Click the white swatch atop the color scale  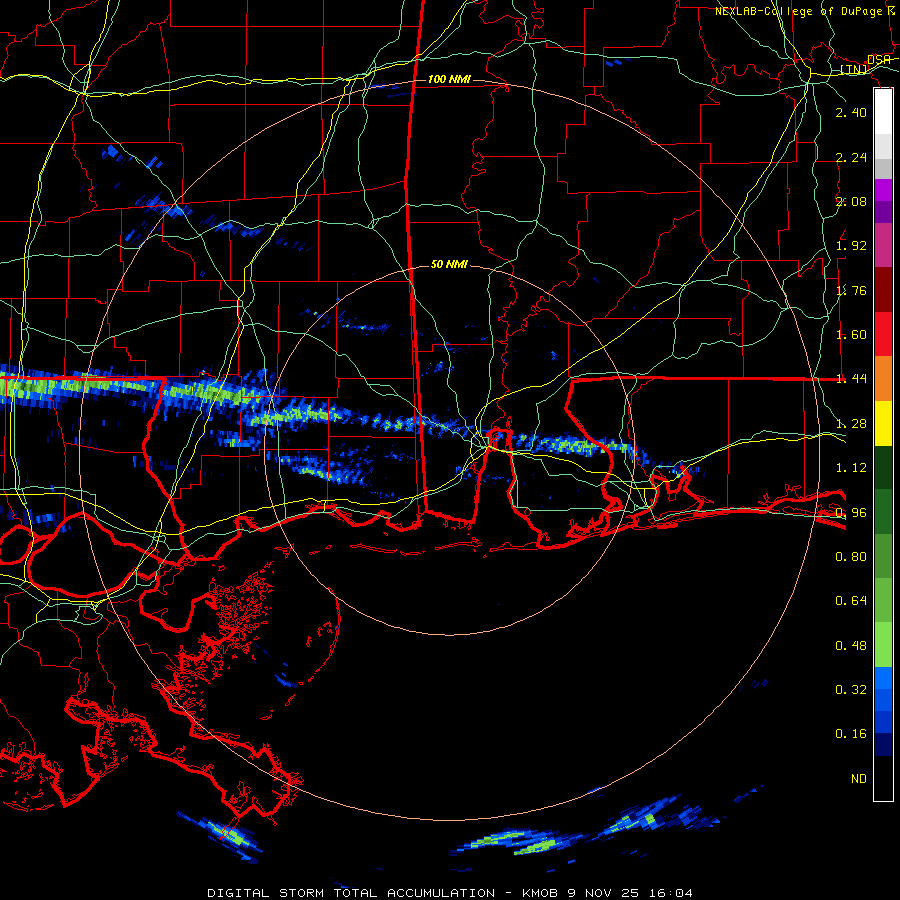click(883, 111)
